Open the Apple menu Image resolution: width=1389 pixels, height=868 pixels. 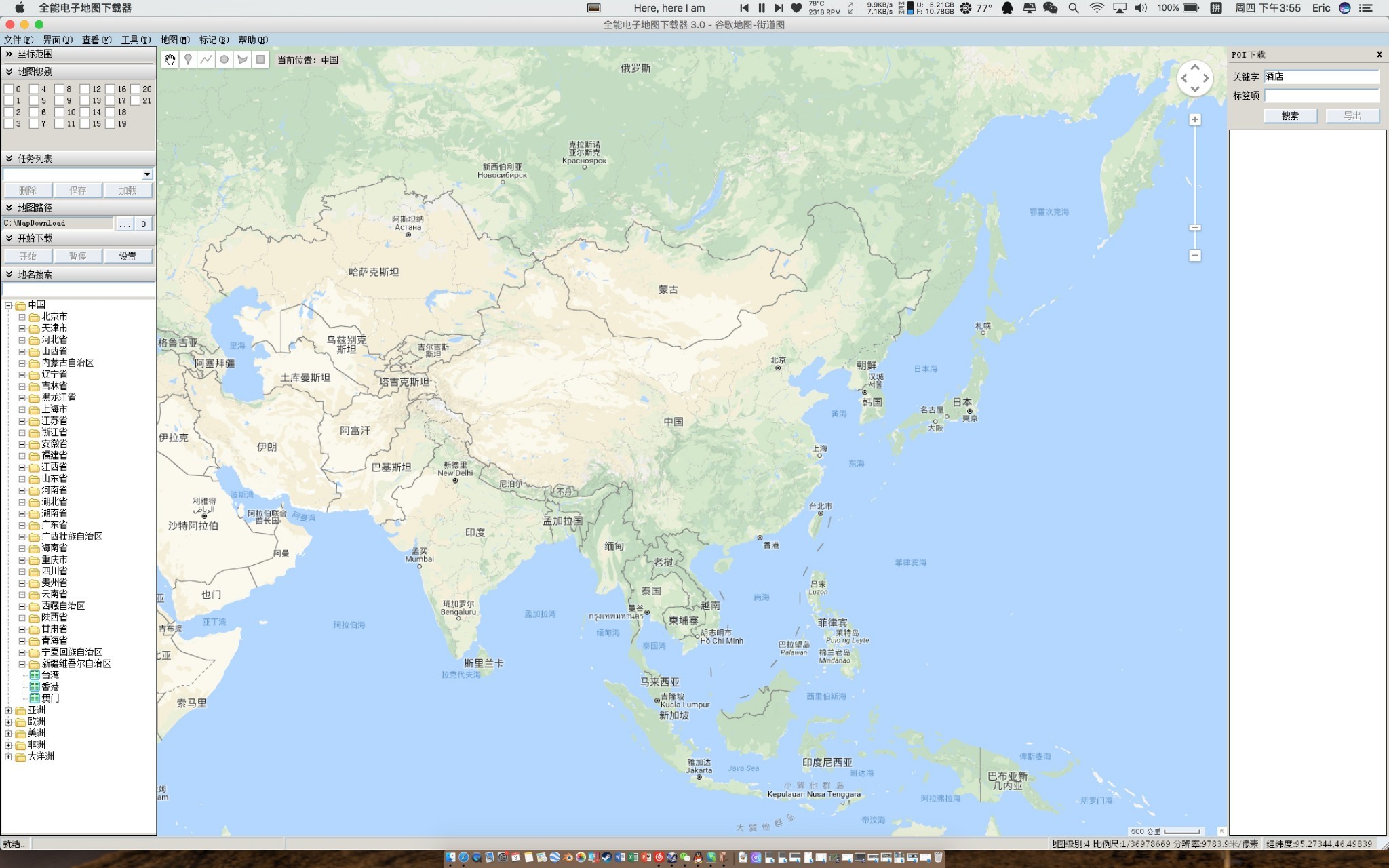click(x=20, y=8)
